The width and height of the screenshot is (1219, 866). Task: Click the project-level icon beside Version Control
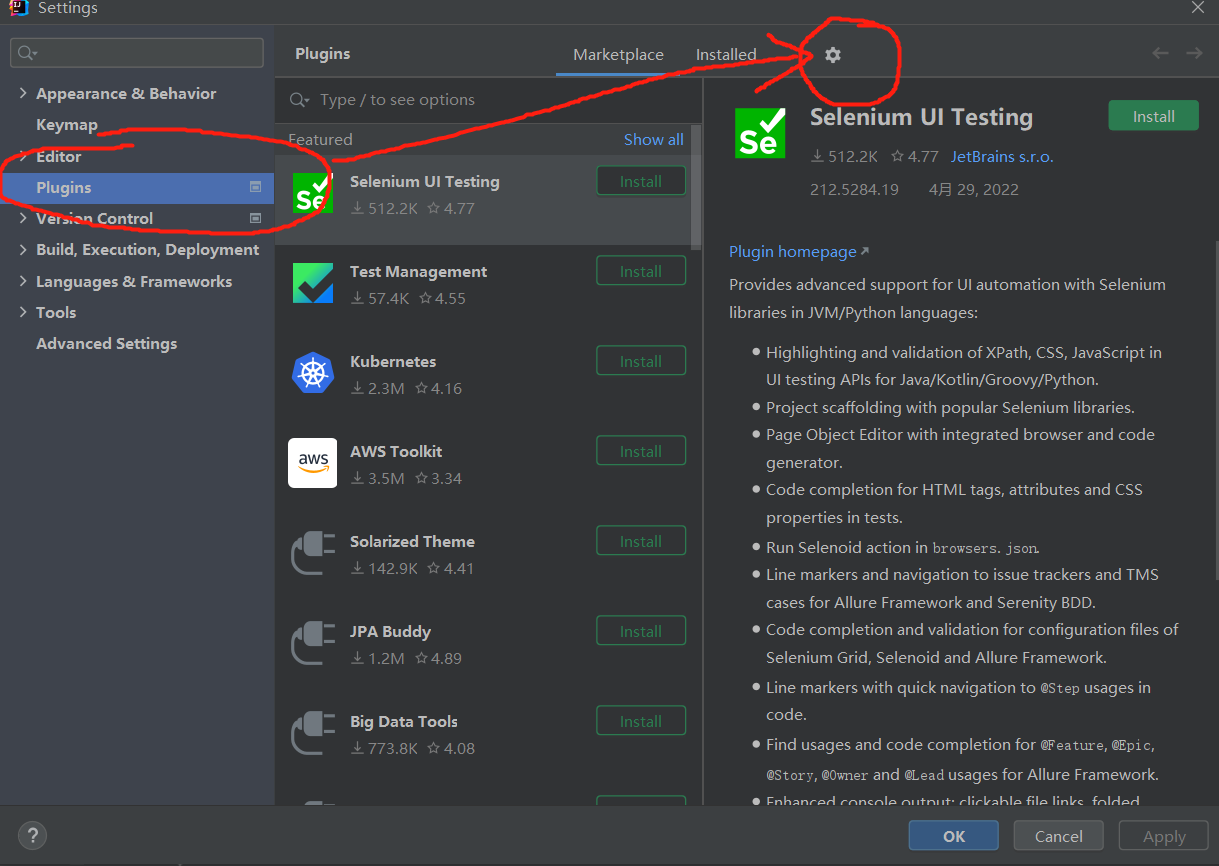[x=255, y=218]
